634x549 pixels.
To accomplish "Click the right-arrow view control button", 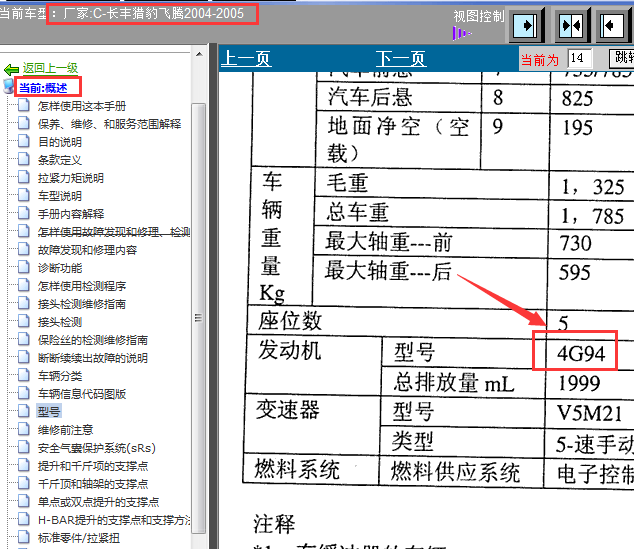I will pos(525,25).
